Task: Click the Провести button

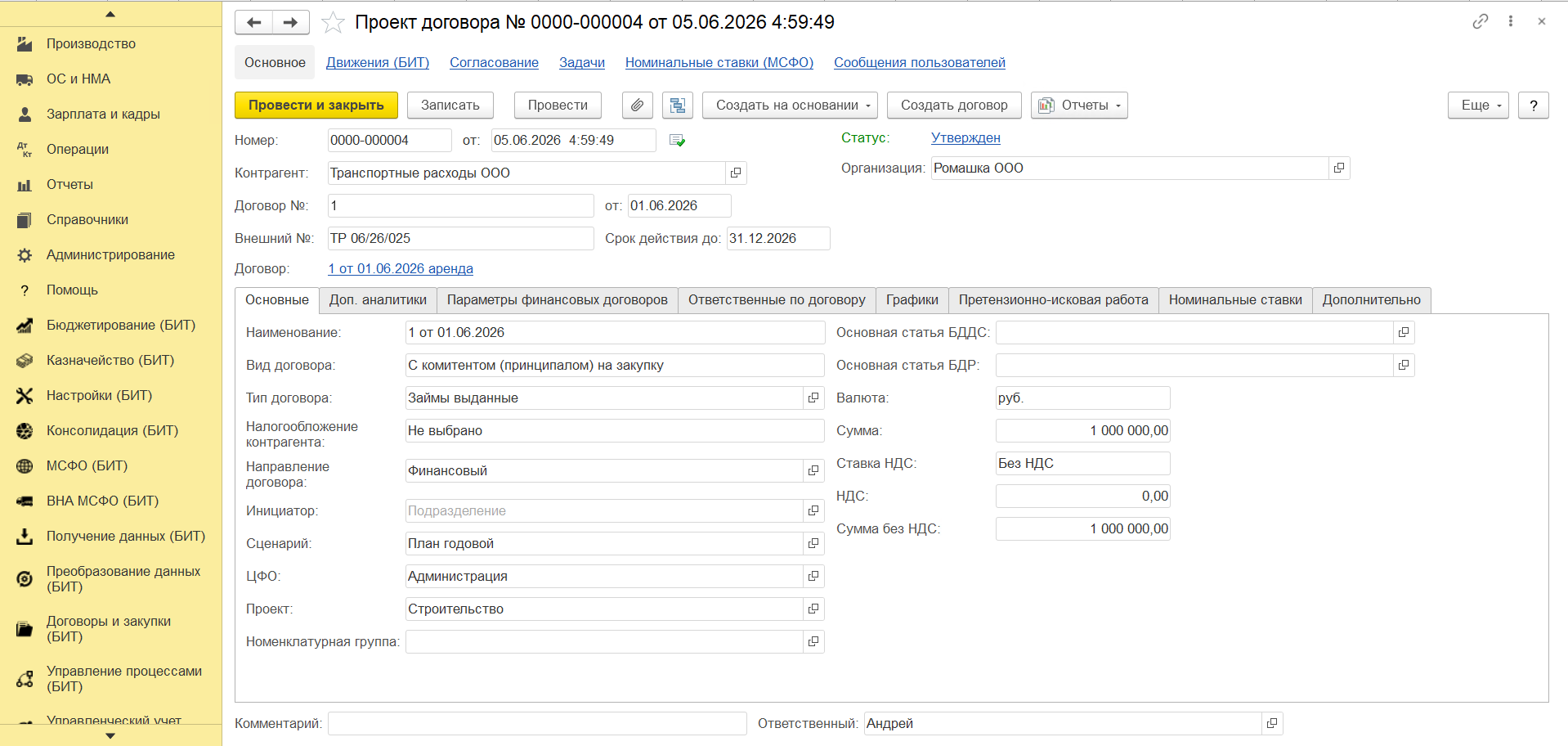Action: coord(558,105)
